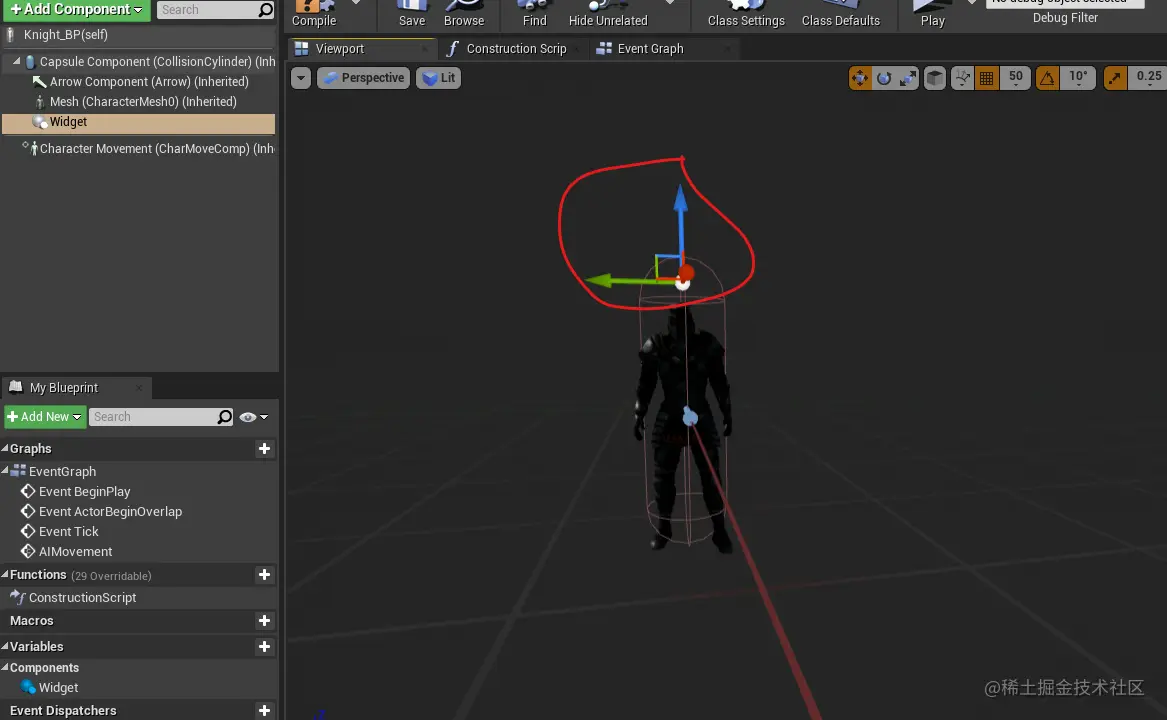Click Browse in toolbar
This screenshot has height=720, width=1167.
tap(464, 14)
